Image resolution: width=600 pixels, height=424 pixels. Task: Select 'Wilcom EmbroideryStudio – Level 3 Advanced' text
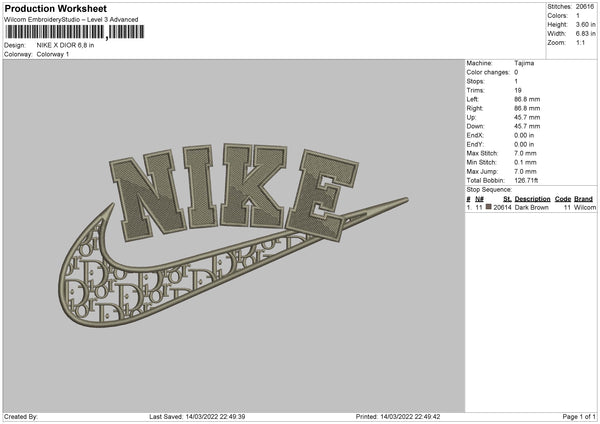71,20
